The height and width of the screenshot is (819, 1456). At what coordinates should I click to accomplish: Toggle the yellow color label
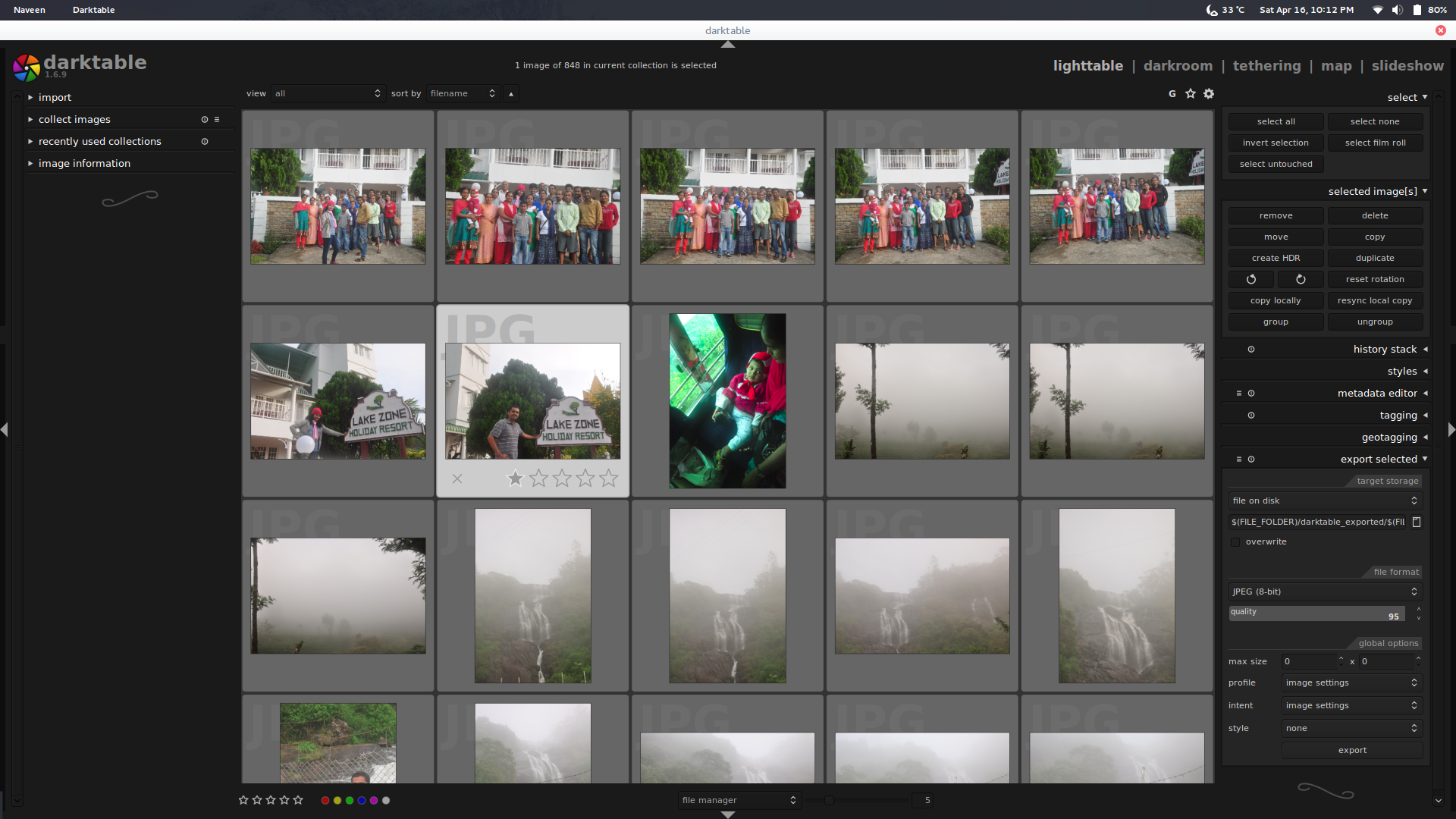tap(337, 801)
